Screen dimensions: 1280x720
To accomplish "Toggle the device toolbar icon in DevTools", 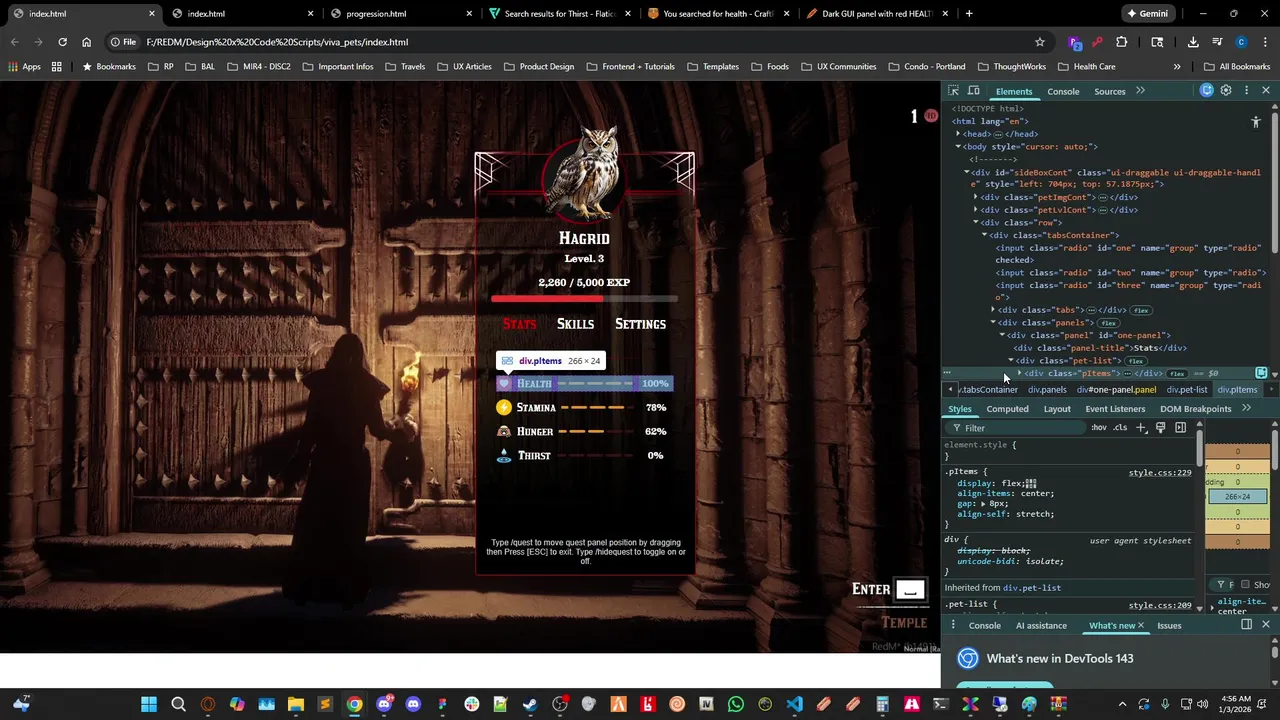I will 973,91.
